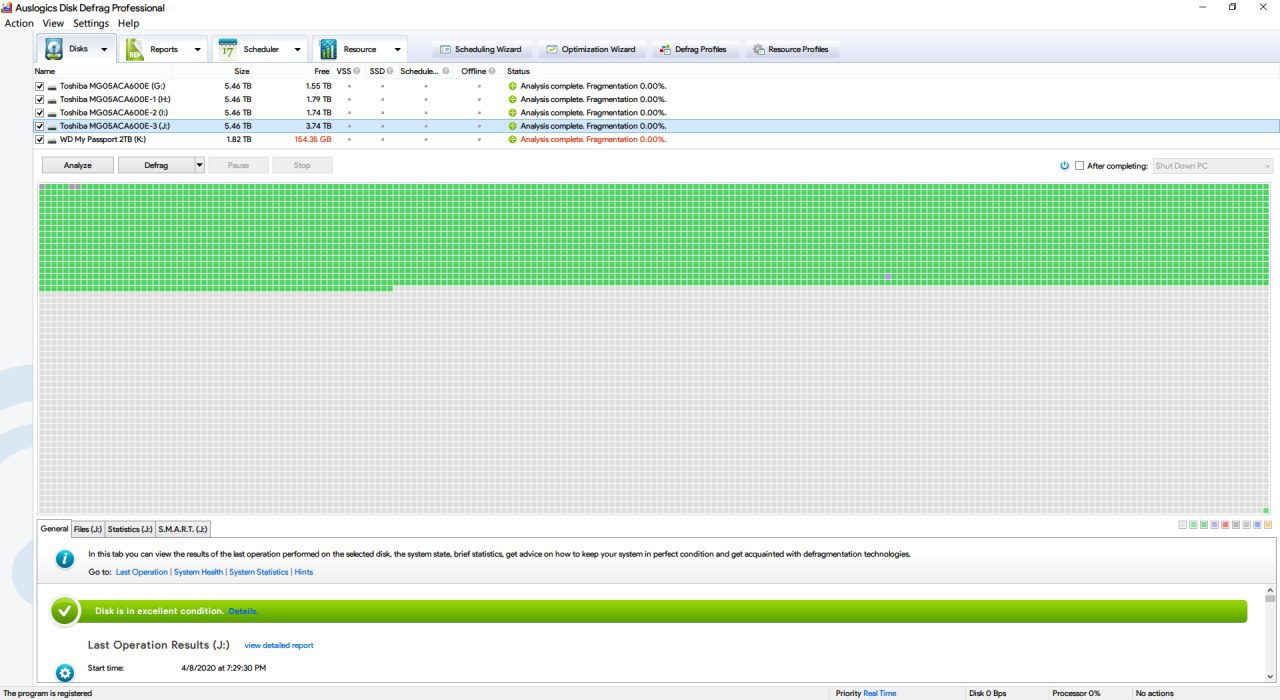Click the Scheduler calendar icon
The width and height of the screenshot is (1280, 700).
tap(228, 49)
